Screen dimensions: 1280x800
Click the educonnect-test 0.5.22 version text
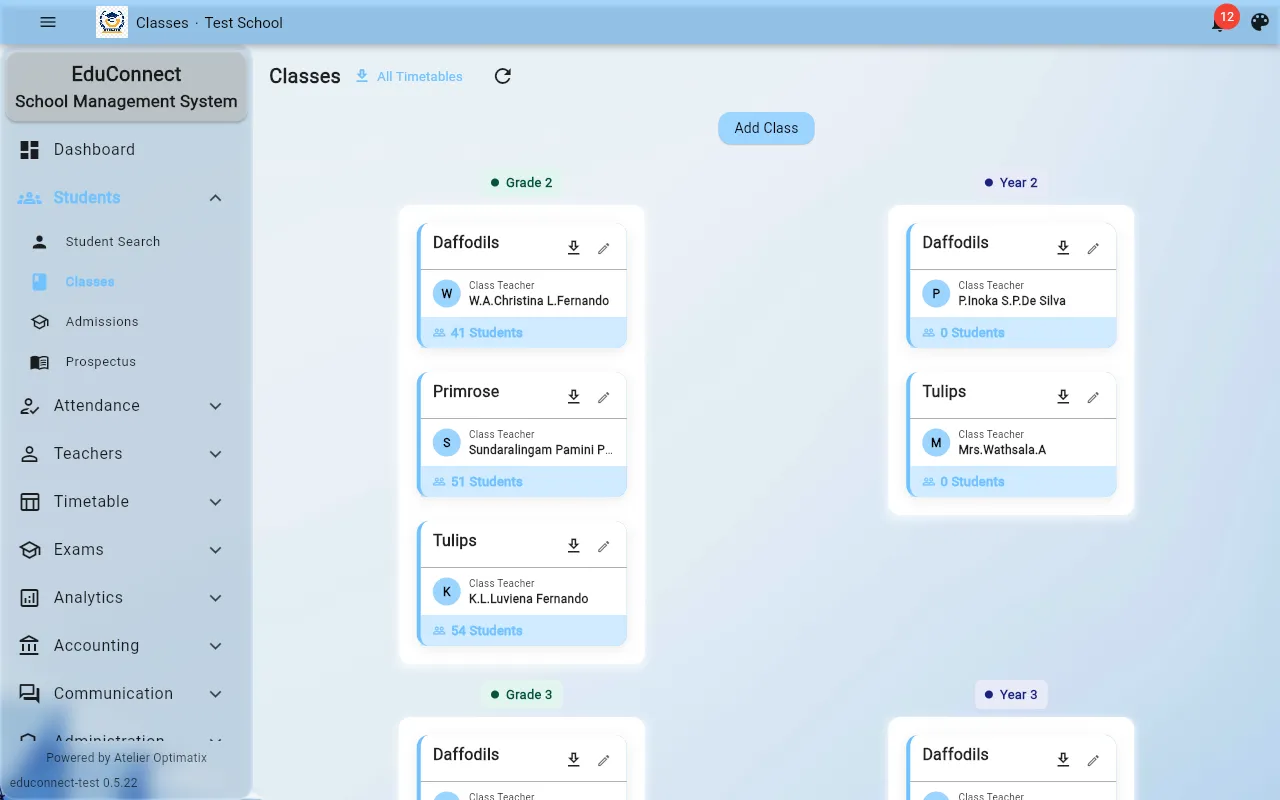click(x=74, y=783)
